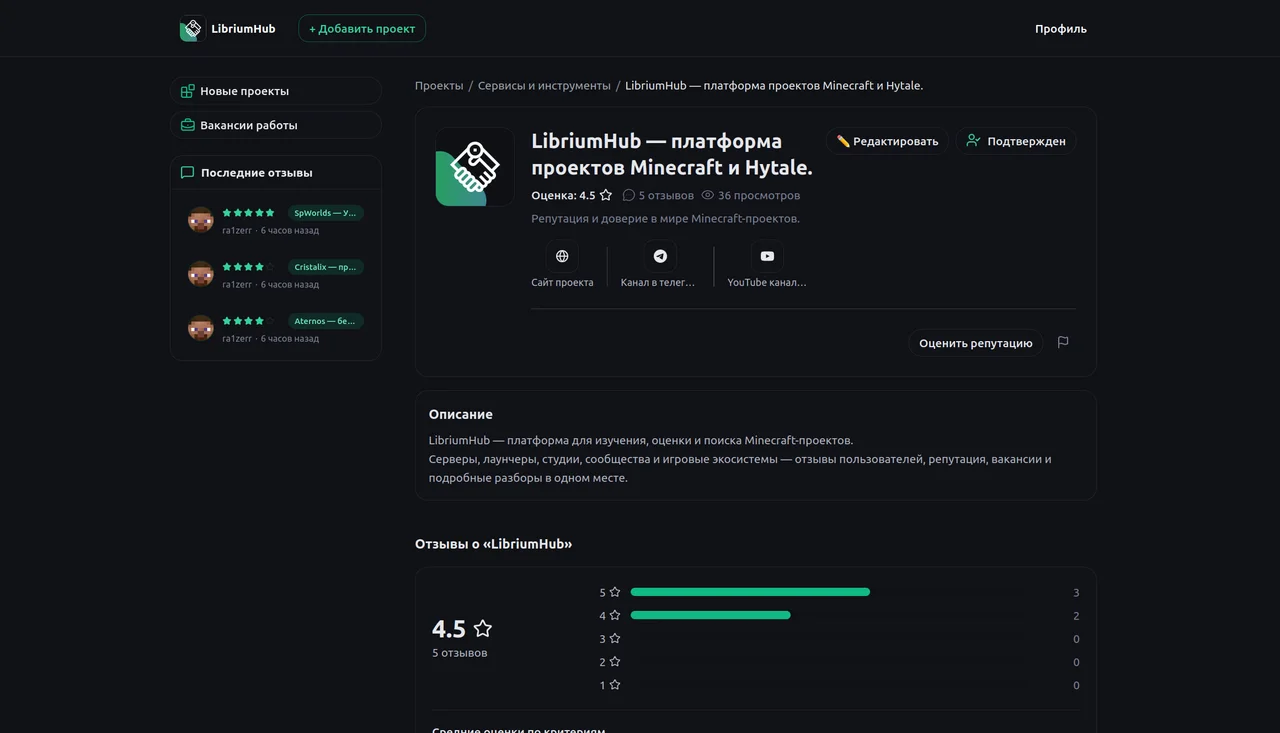Click the LibriumHub logo icon in header
The image size is (1280, 733).
(192, 29)
